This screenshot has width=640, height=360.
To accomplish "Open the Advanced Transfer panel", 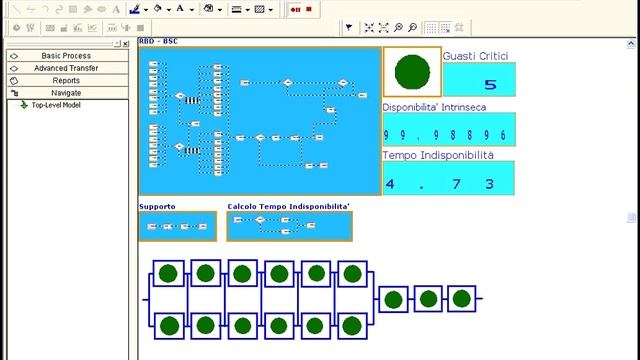I will pos(67,68).
